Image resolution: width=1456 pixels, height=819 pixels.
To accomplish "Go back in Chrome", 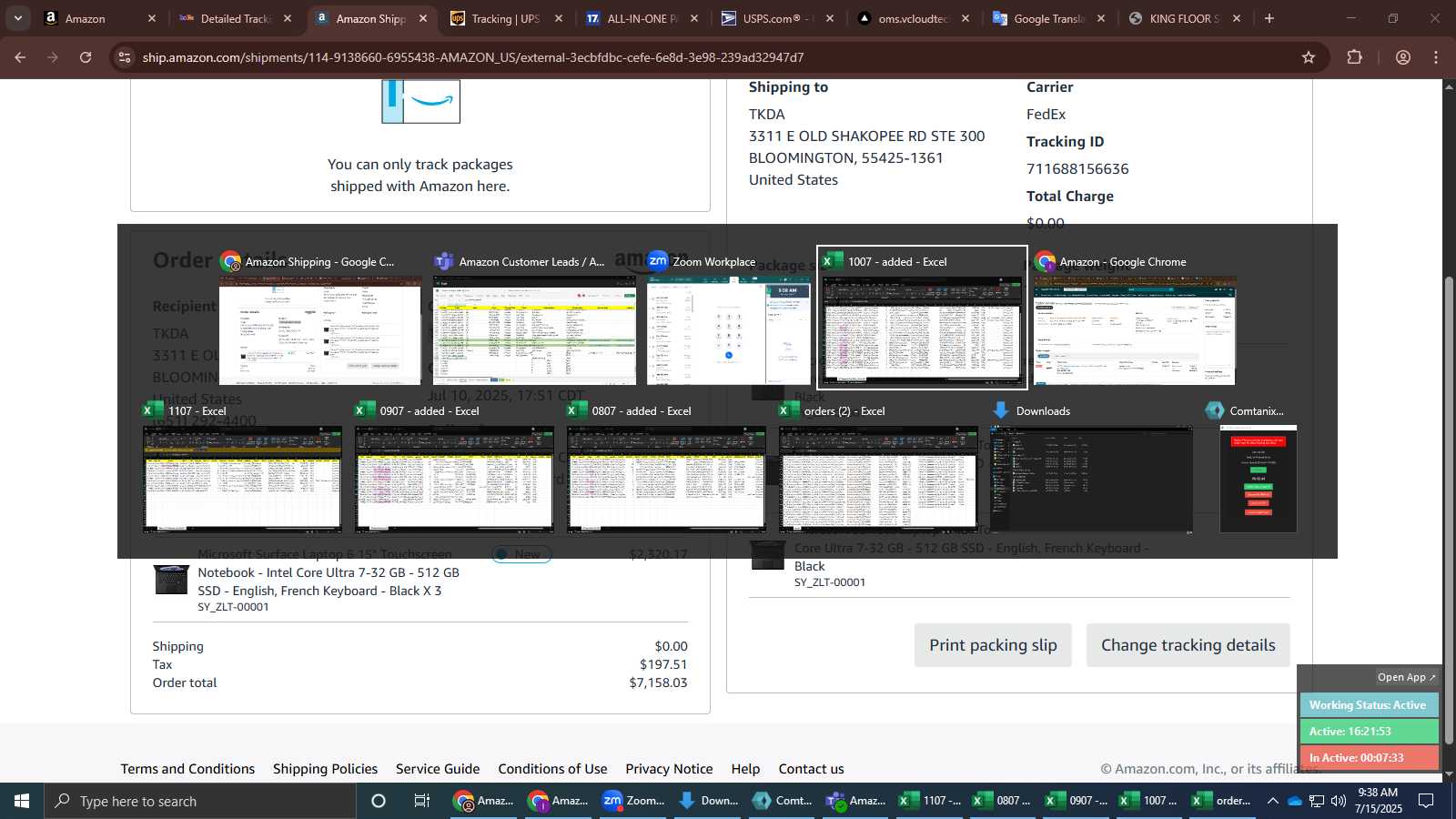I will point(20,57).
